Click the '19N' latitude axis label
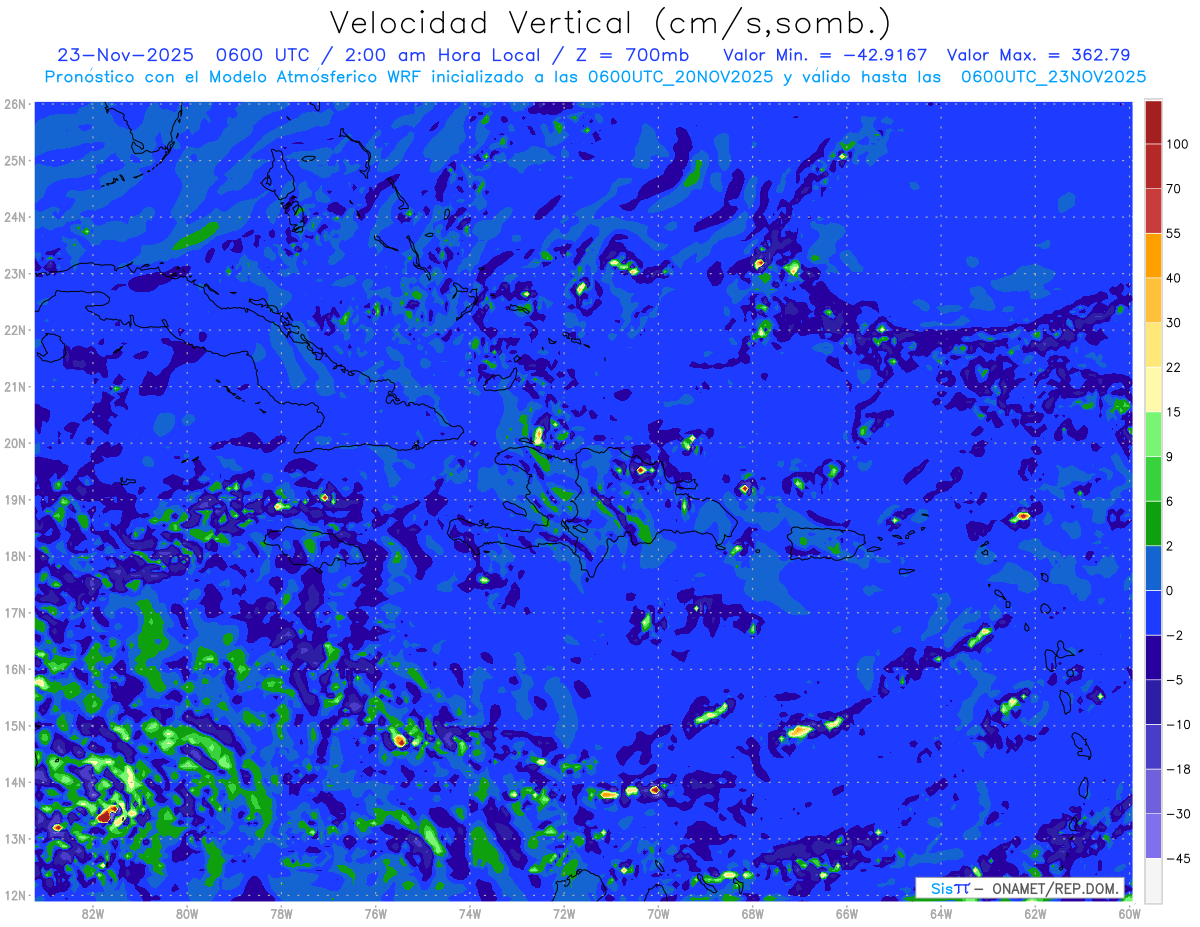 click(15, 500)
